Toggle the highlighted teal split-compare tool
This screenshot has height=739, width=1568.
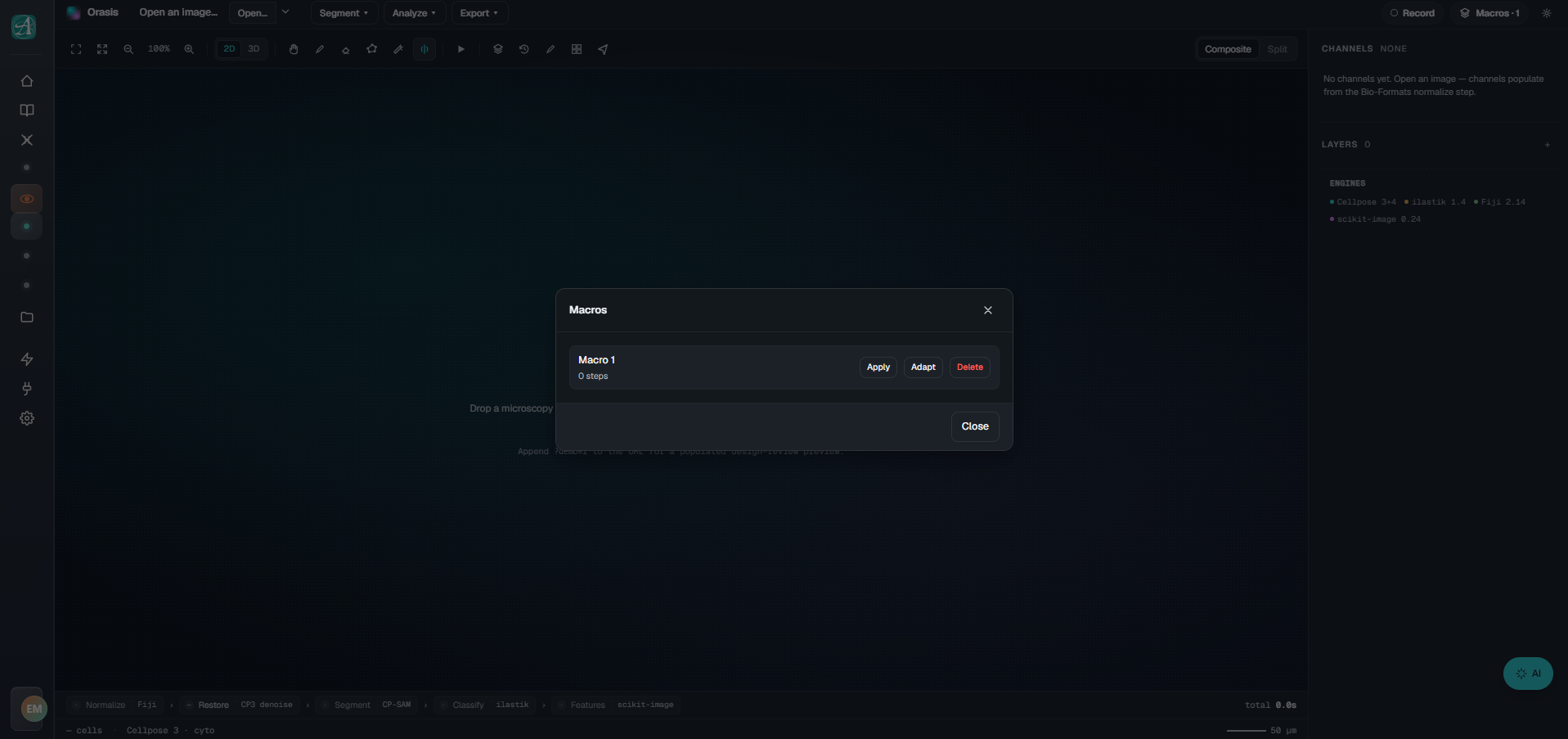click(x=425, y=49)
